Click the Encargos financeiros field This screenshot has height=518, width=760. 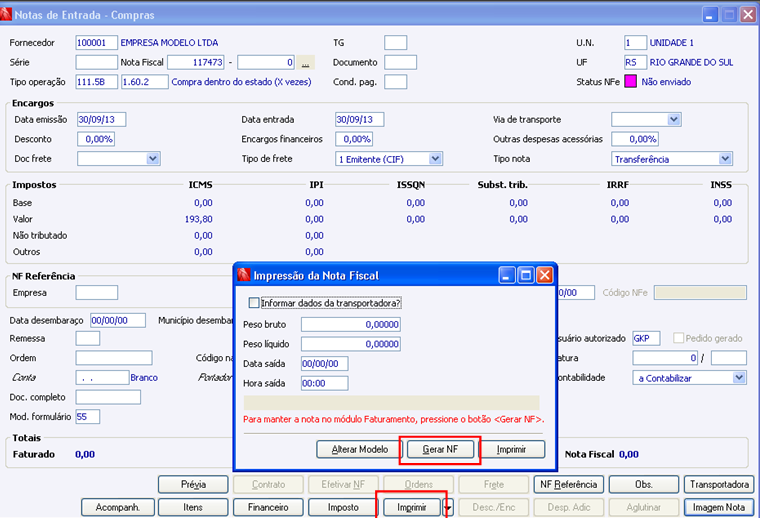[x=354, y=139]
